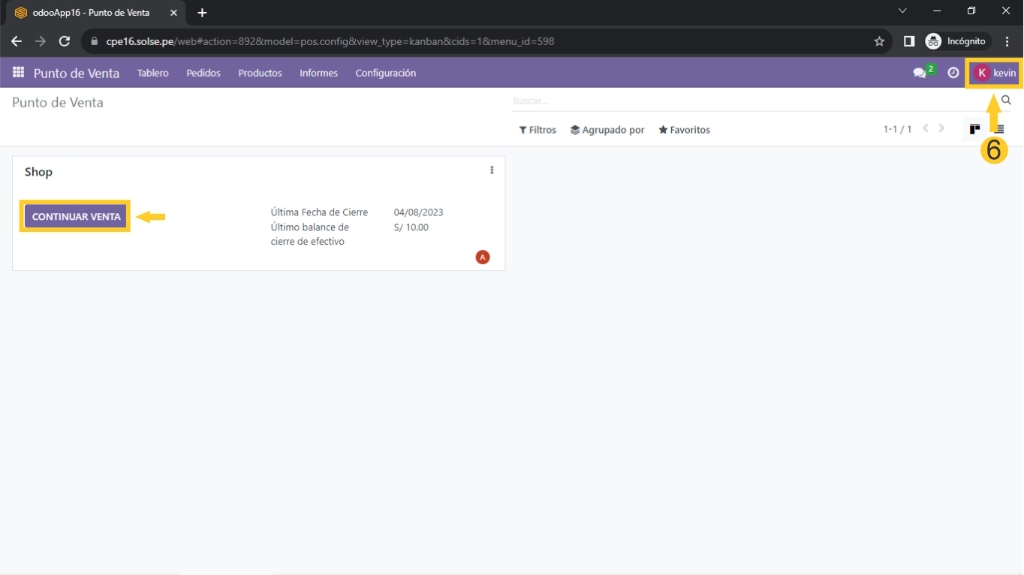The image size is (1024, 575).
Task: Expand the Filtros dropdown
Action: tap(537, 130)
